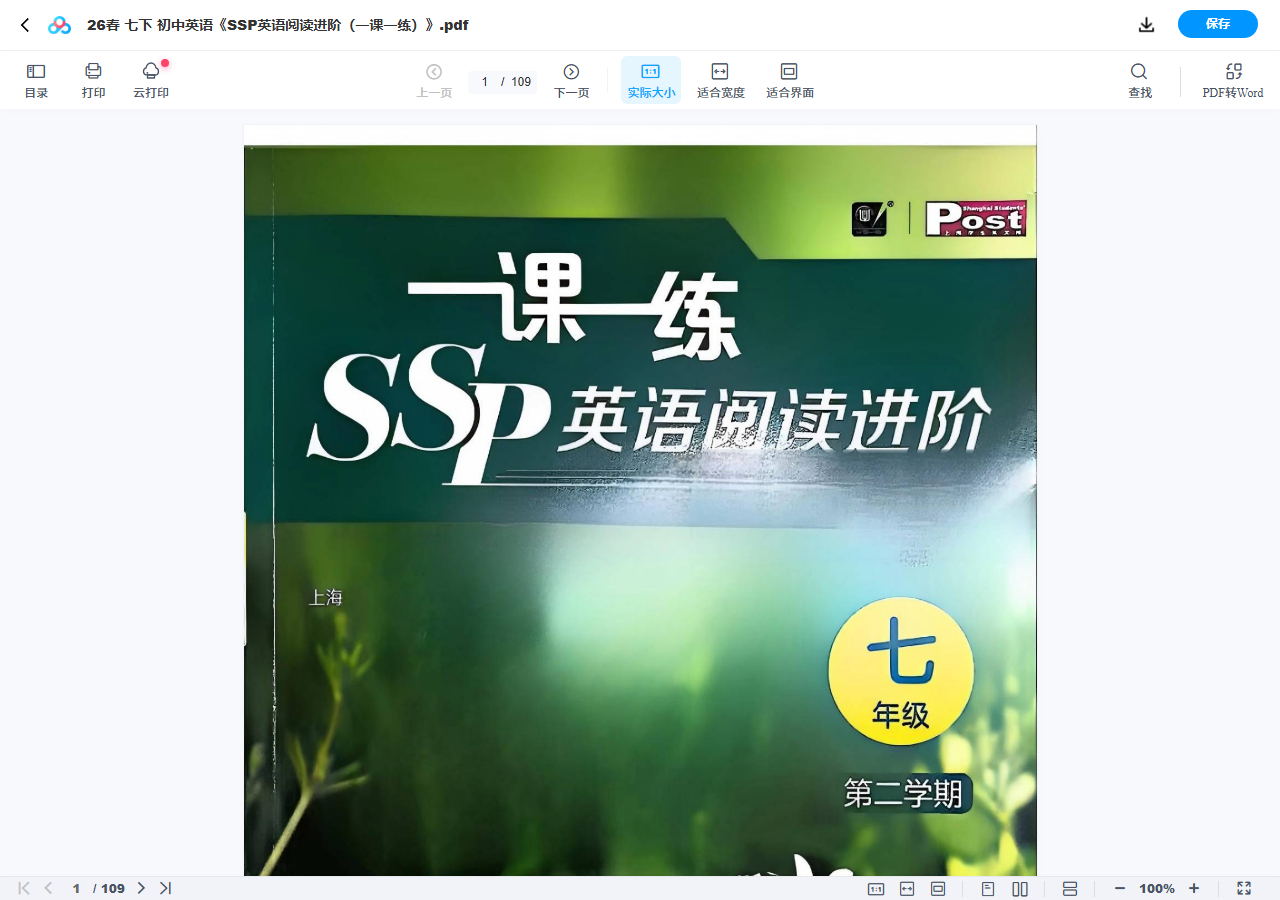Enable continuous scrolling view
The image size is (1280, 900).
[x=1070, y=888]
